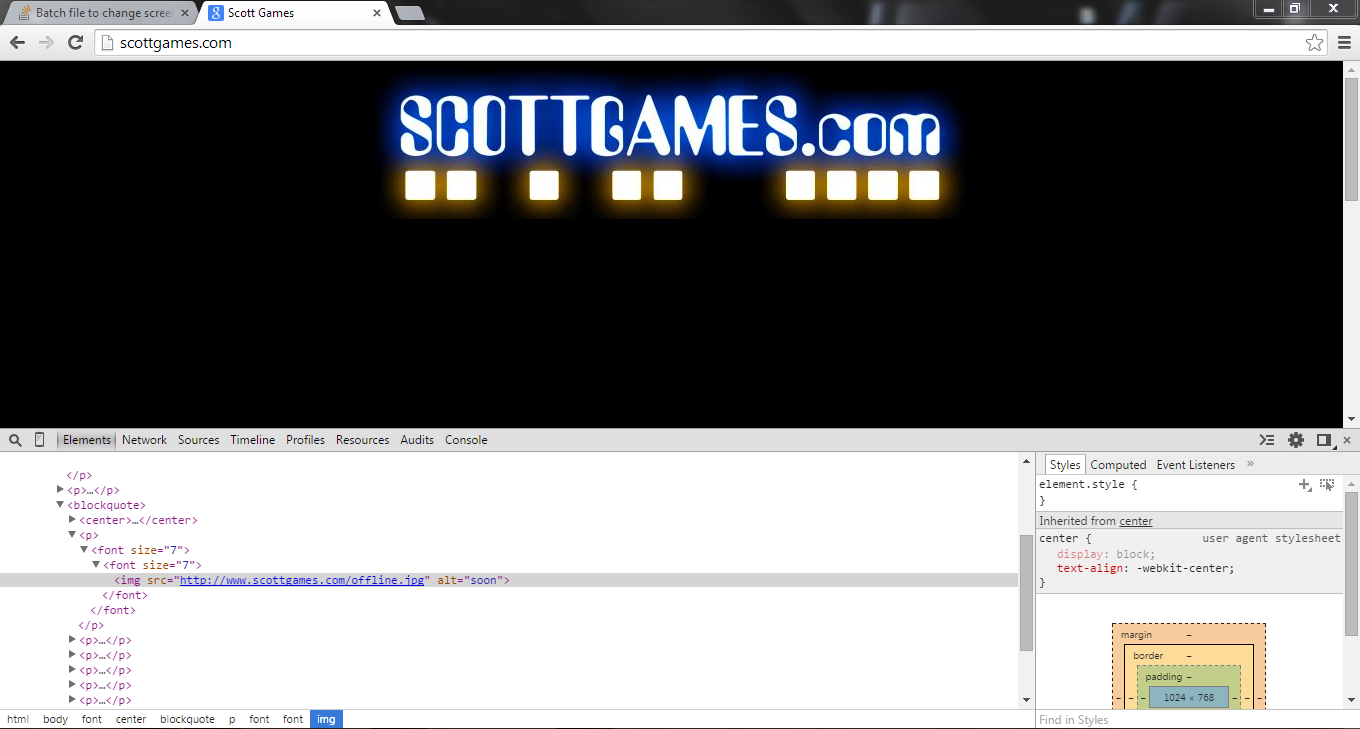The width and height of the screenshot is (1360, 729).
Task: Add a new style rule plus icon
Action: coord(1305,484)
